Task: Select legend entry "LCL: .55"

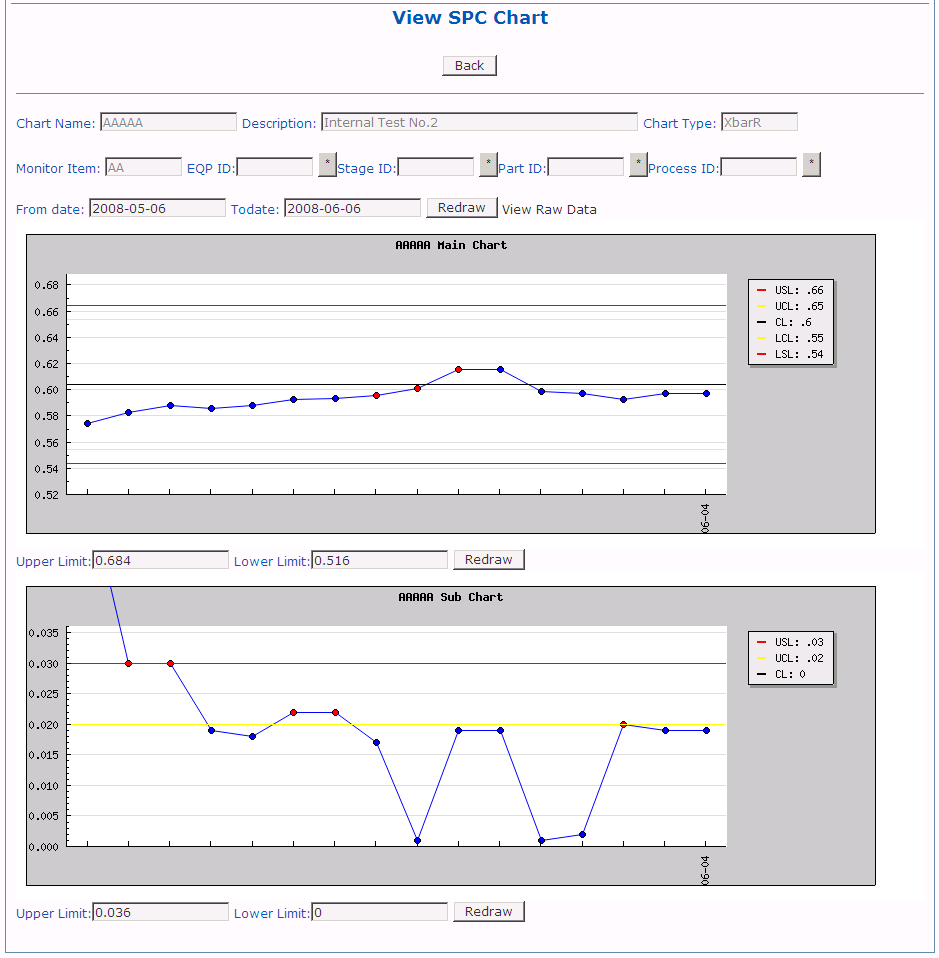Action: 791,338
